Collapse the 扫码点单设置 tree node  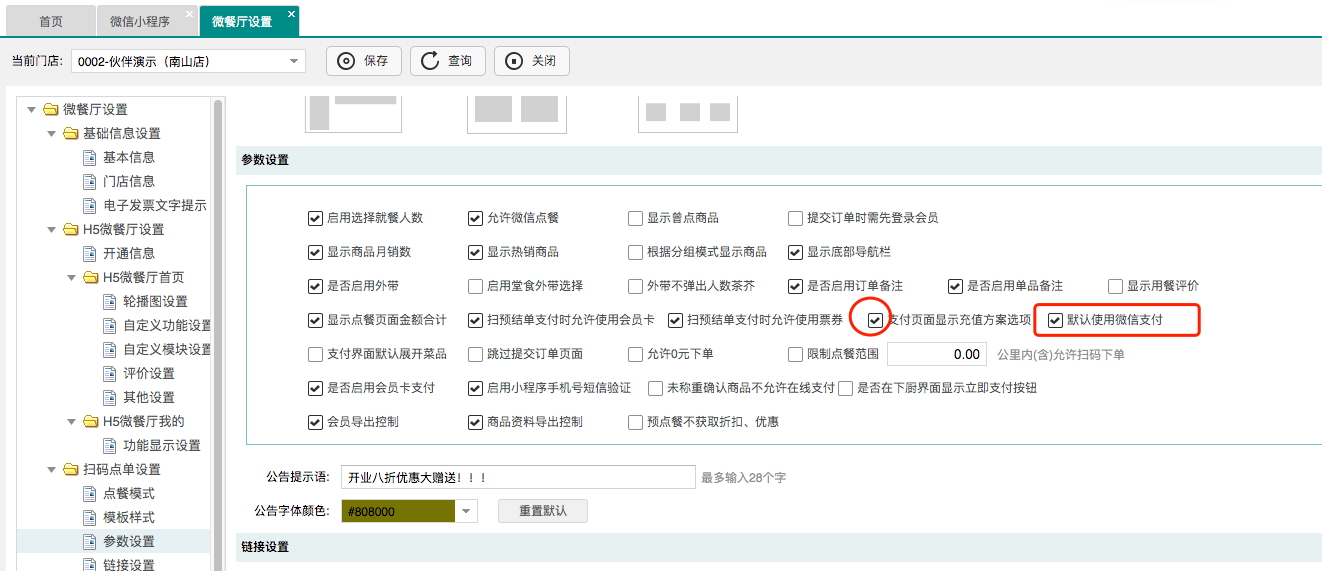tap(52, 469)
